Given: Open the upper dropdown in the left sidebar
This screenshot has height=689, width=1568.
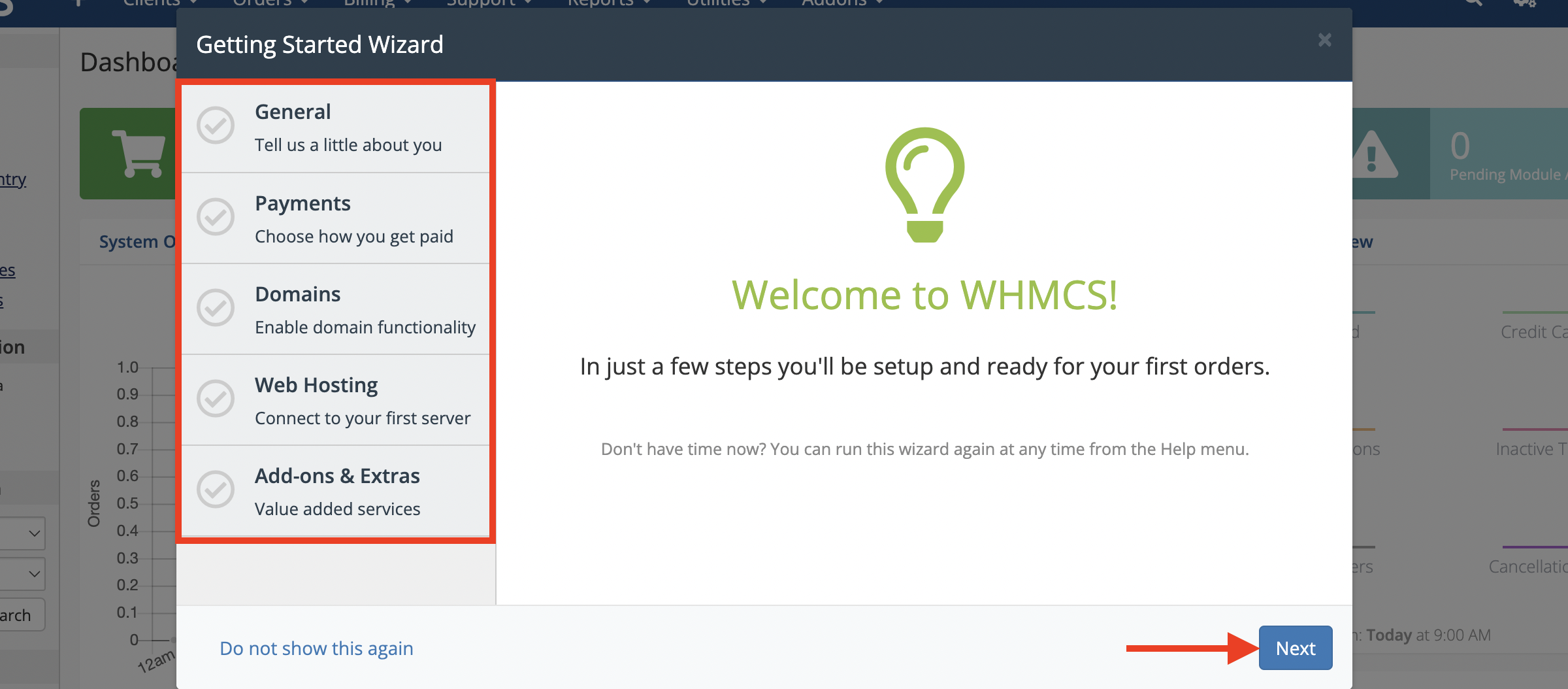Looking at the screenshot, I should tap(22, 533).
